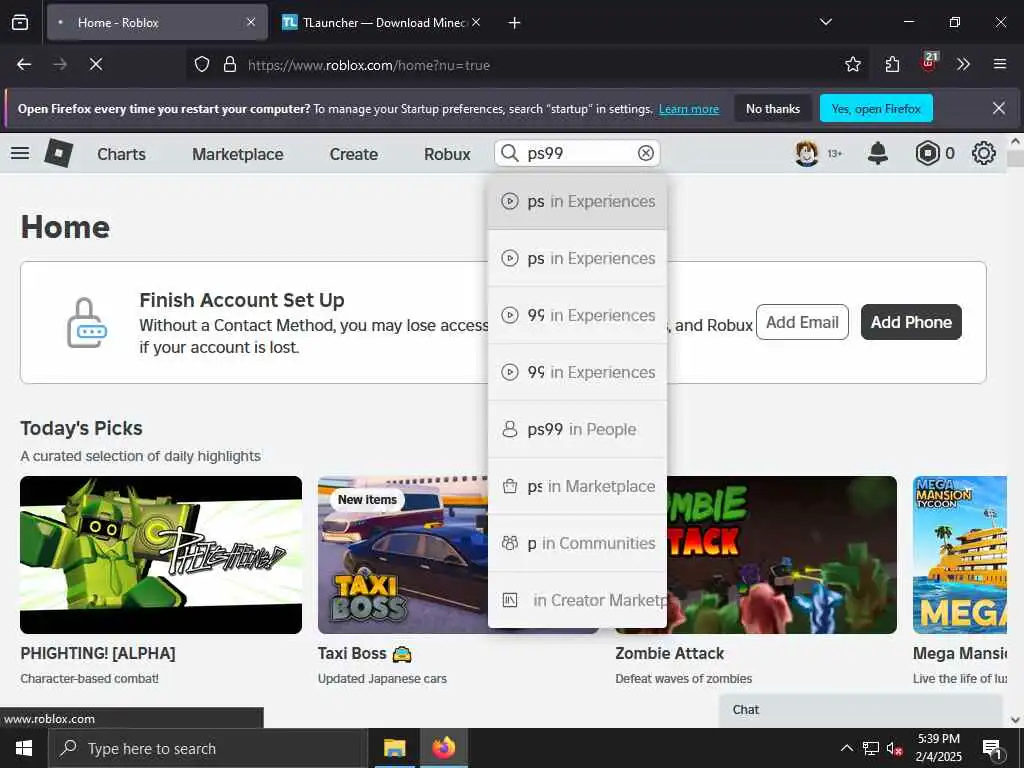This screenshot has height=768, width=1024.
Task: Click the Add Phone button
Action: pos(911,322)
